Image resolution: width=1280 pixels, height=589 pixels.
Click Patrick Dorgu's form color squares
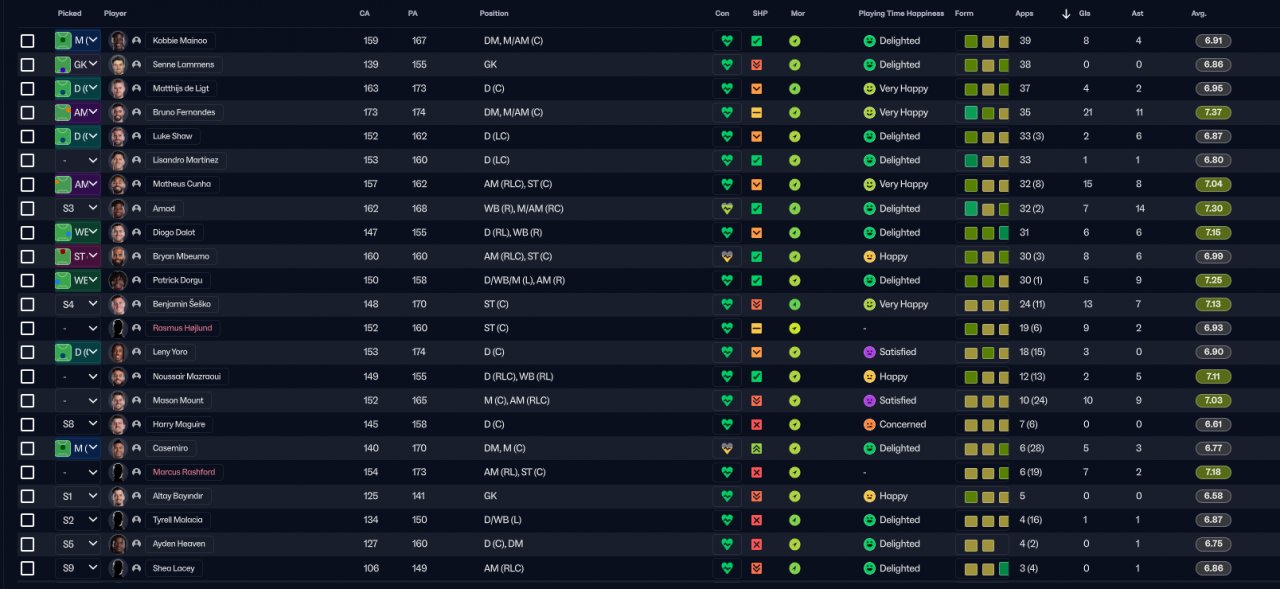pyautogui.click(x=983, y=280)
